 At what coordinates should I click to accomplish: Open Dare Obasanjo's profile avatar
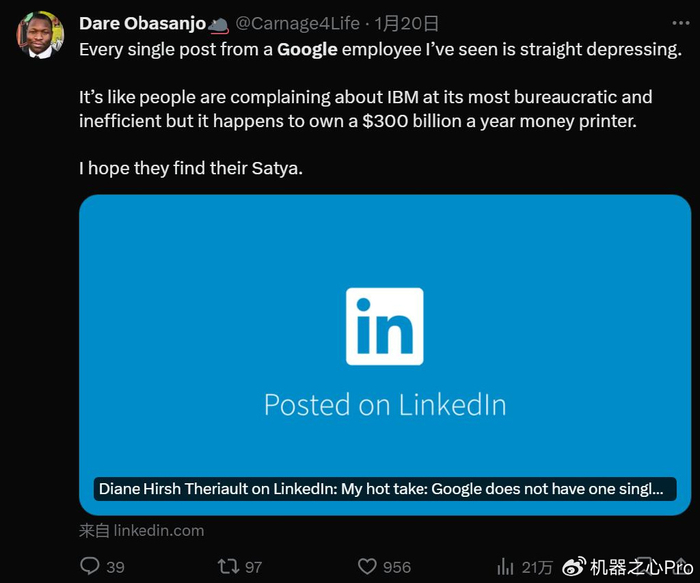point(41,34)
